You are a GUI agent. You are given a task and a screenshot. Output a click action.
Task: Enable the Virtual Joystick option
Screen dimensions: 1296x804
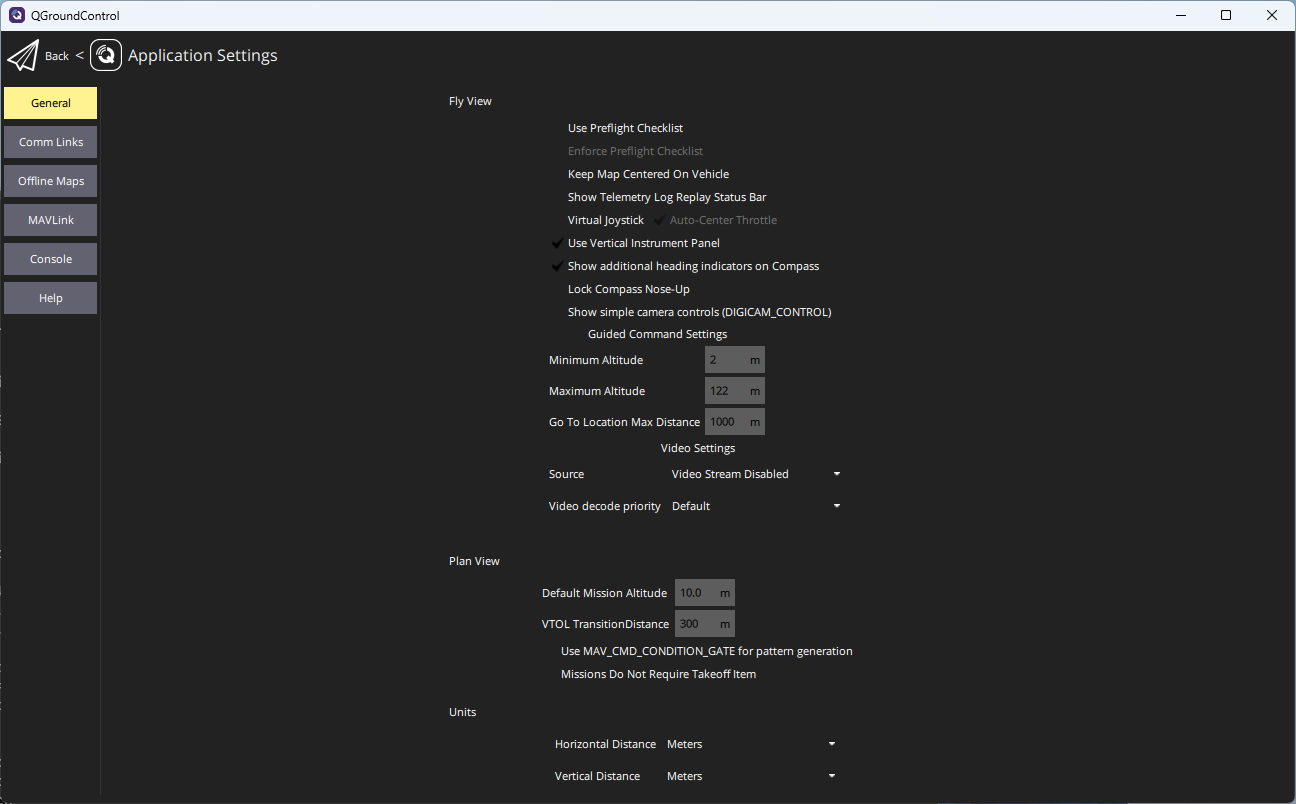598,220
